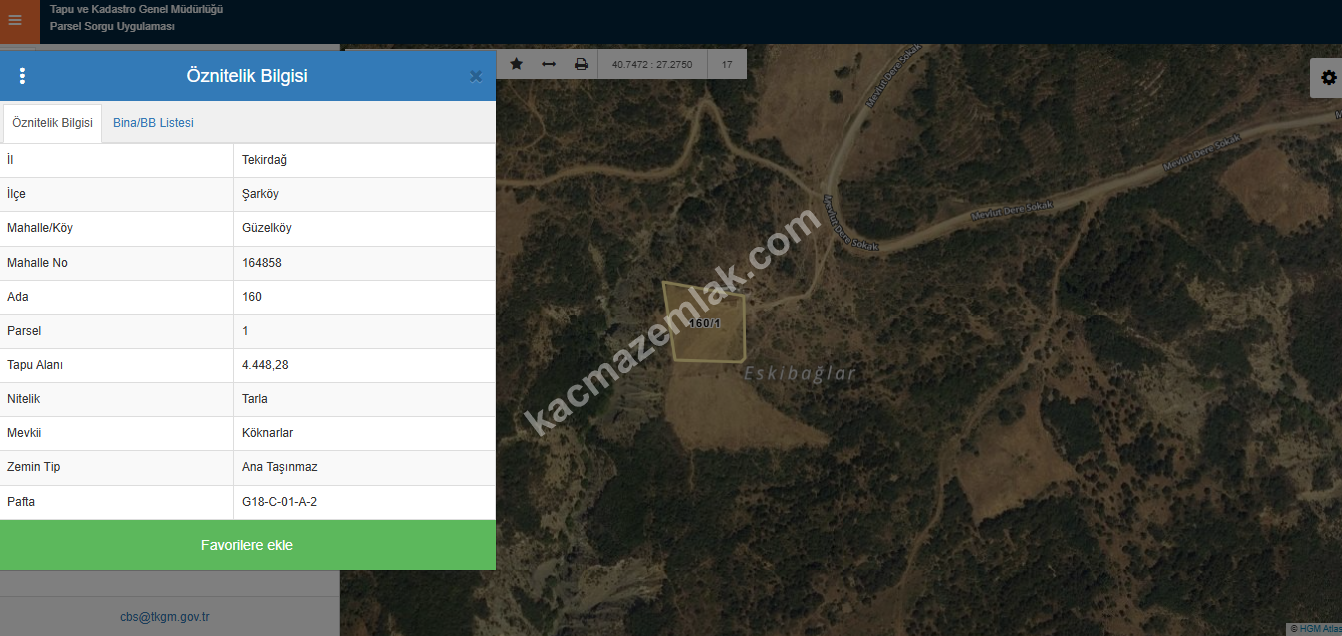The width and height of the screenshot is (1342, 636).
Task: Open the orange hamburger menu
Action: tap(15, 20)
